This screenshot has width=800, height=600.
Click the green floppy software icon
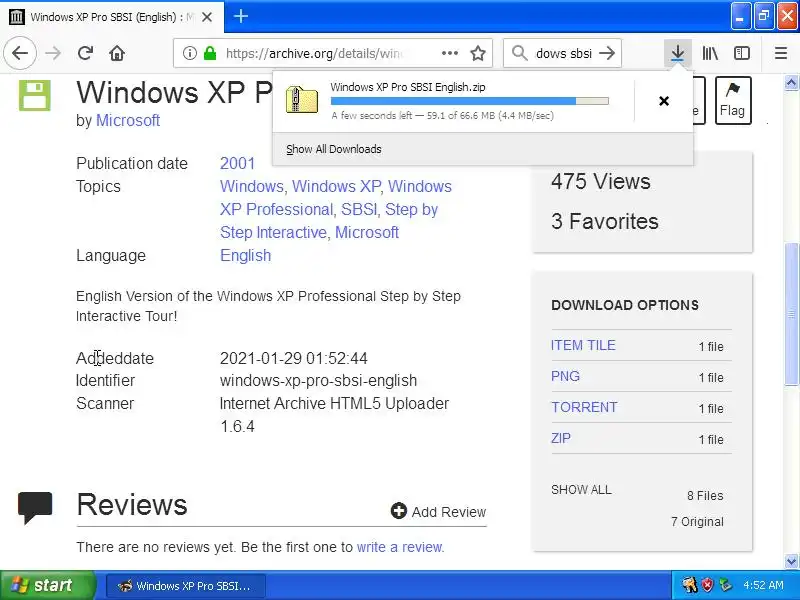(x=35, y=95)
